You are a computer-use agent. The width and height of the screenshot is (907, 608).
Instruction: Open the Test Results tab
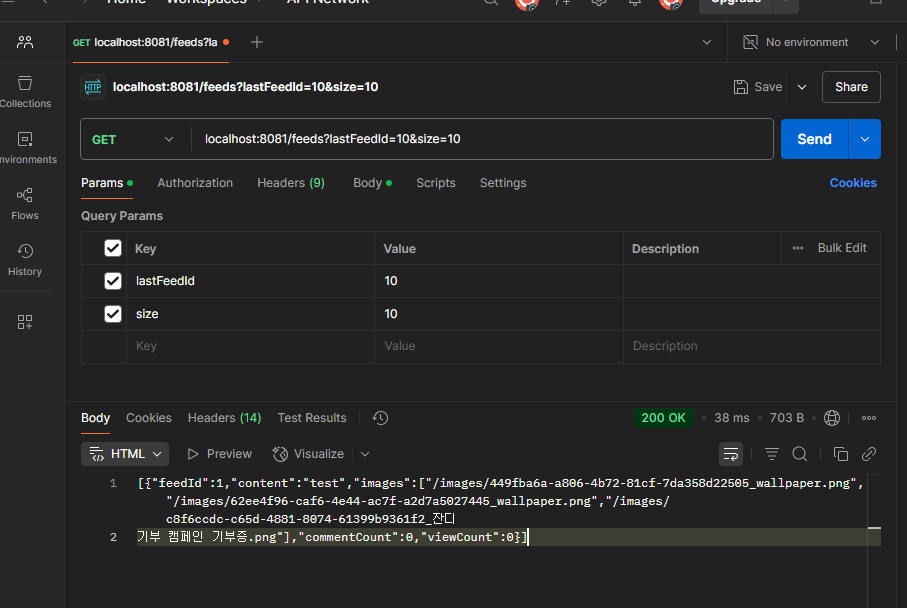pyautogui.click(x=312, y=418)
